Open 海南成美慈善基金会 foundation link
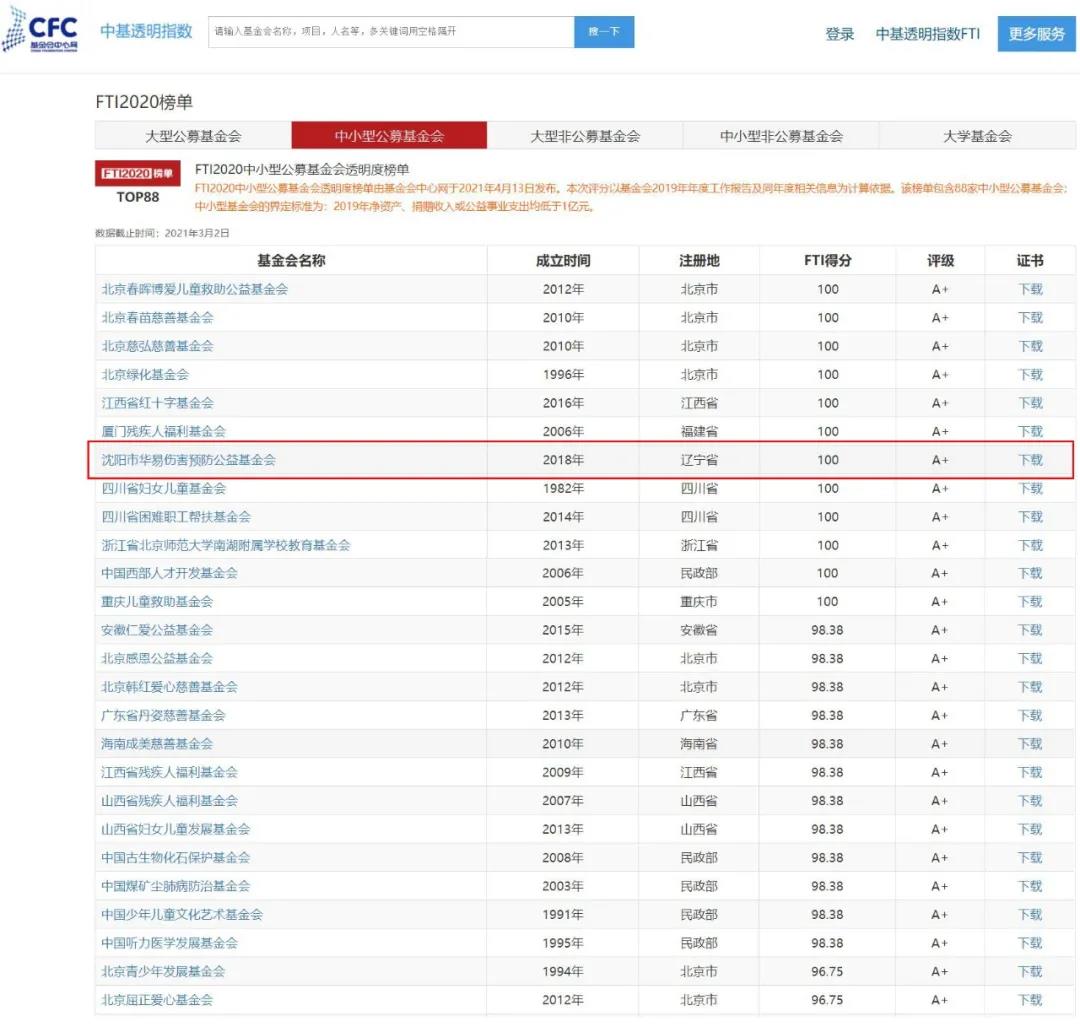The width and height of the screenshot is (1080, 1027). pyautogui.click(x=157, y=744)
